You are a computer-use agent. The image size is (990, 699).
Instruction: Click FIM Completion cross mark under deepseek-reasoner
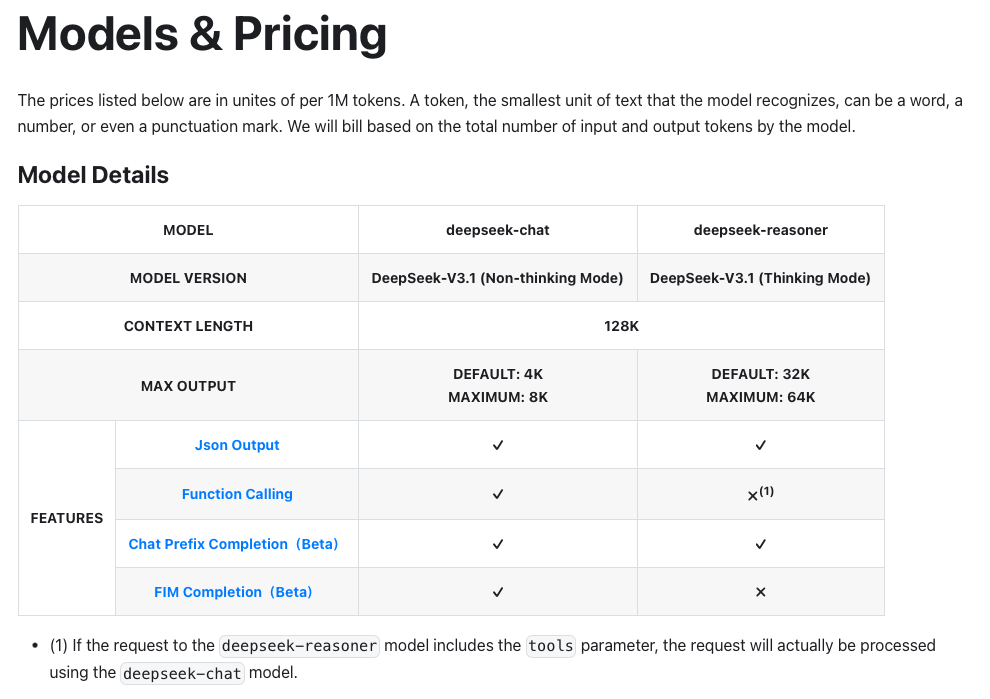tap(760, 592)
